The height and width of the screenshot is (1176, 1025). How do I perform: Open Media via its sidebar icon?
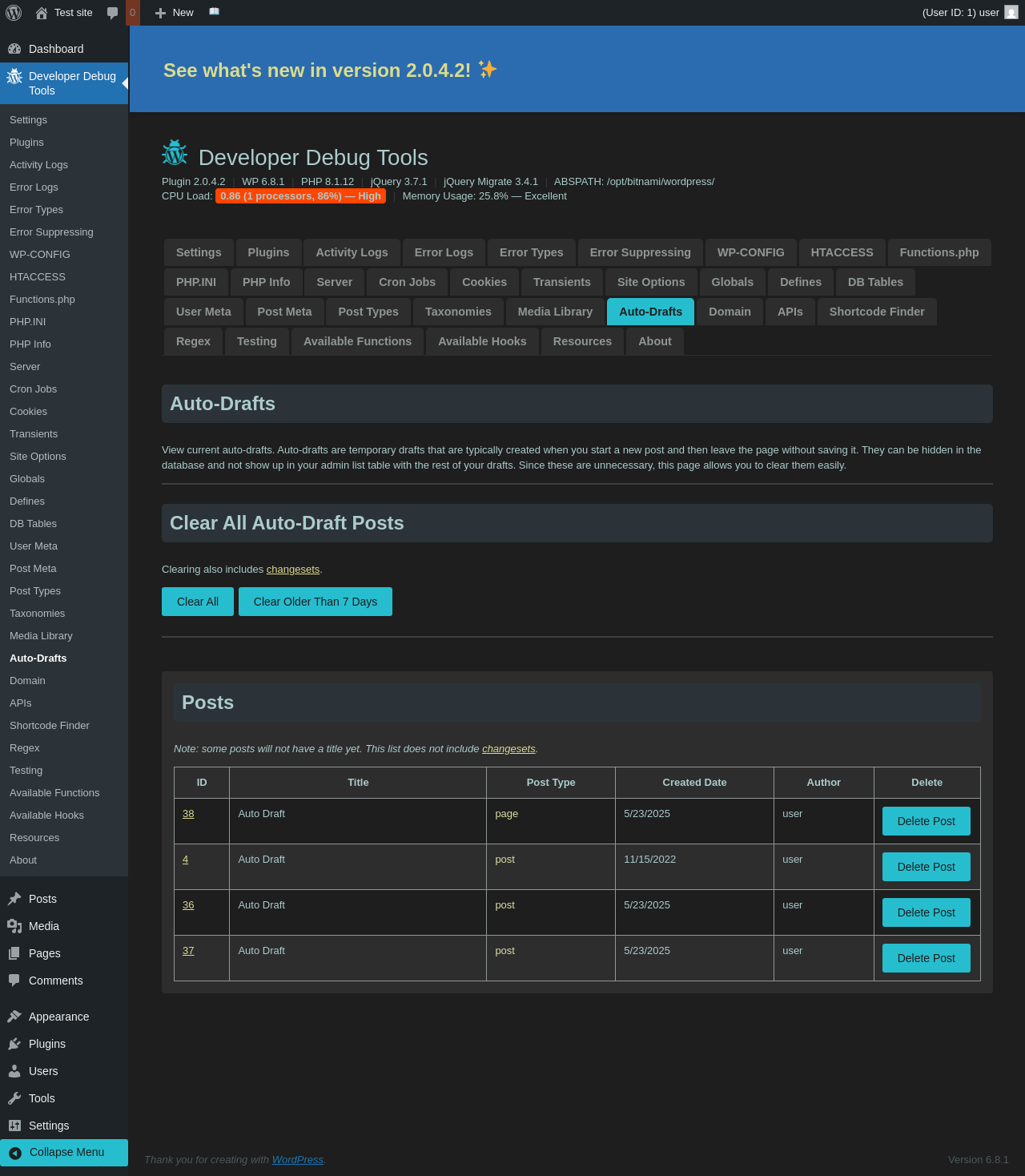click(x=14, y=926)
